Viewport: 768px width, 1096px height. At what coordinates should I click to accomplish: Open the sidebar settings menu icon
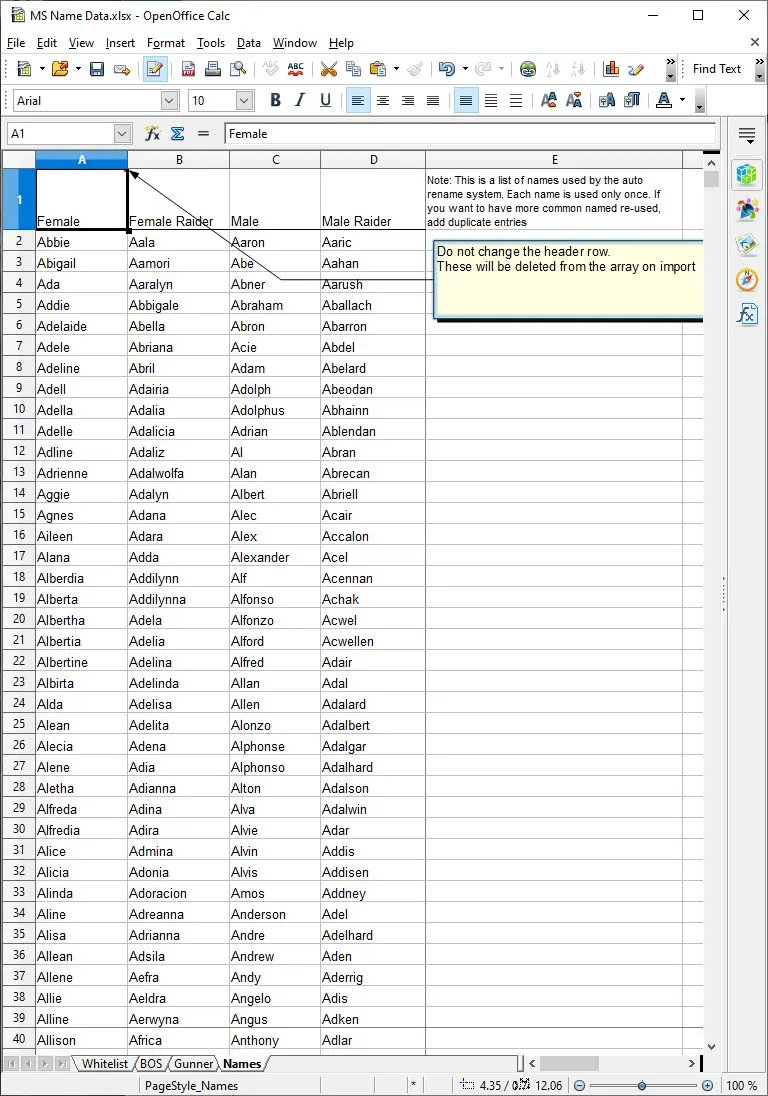(747, 134)
